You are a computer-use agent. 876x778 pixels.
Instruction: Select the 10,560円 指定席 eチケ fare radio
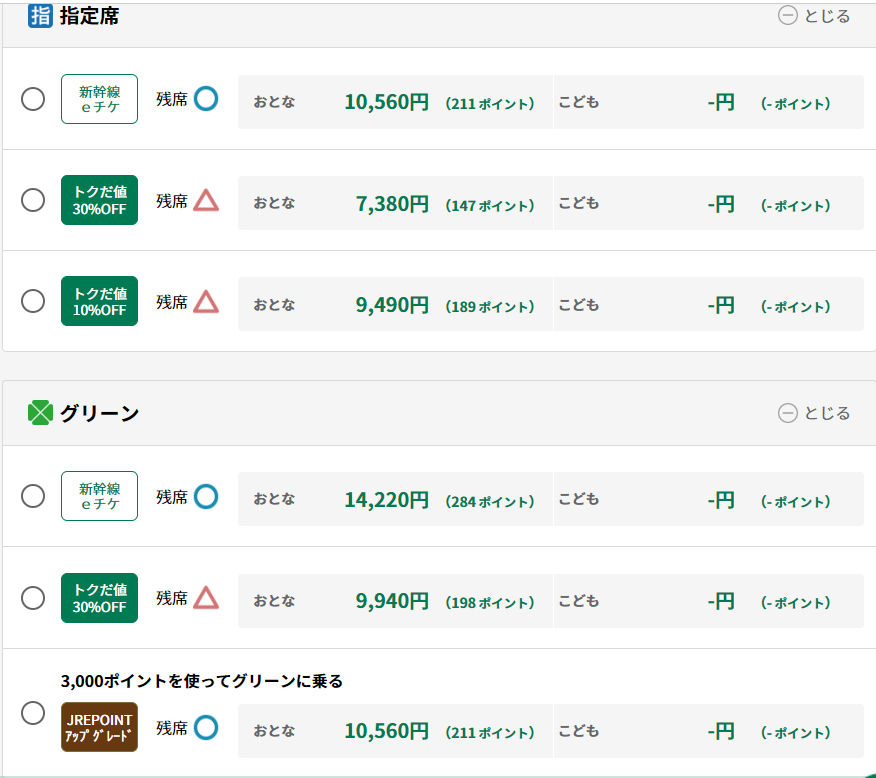(33, 99)
